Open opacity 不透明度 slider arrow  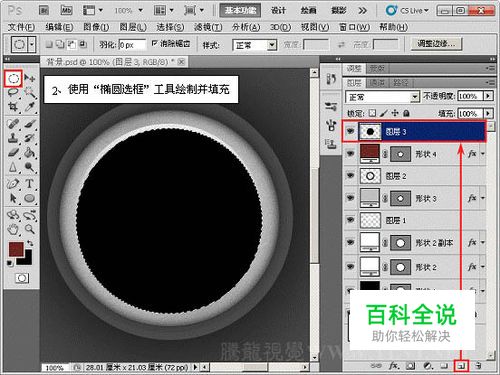point(488,96)
